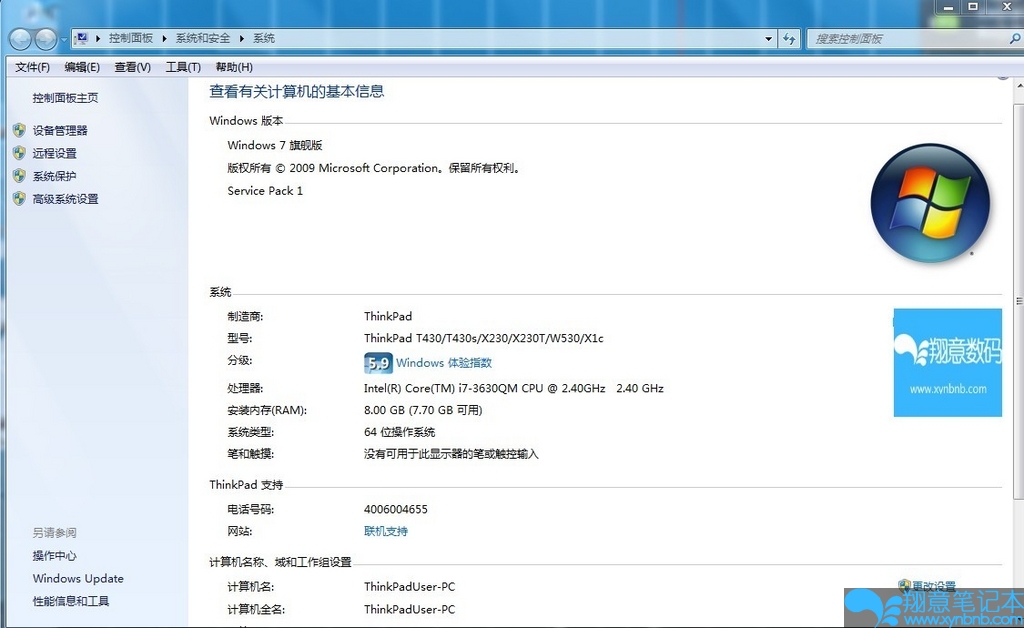The image size is (1024, 628).
Task: Open the 性能信息和工具 link
Action: pos(71,601)
